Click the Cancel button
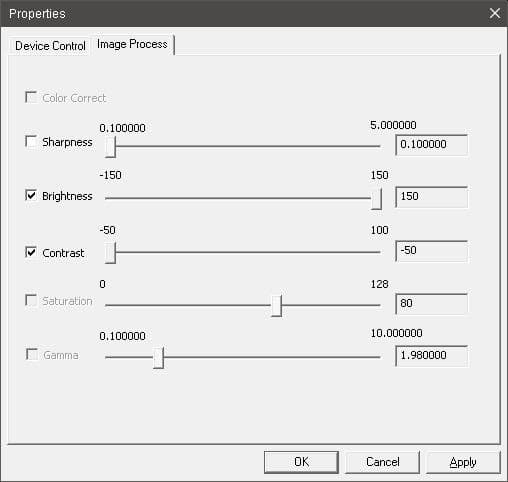The image size is (508, 482). 382,462
